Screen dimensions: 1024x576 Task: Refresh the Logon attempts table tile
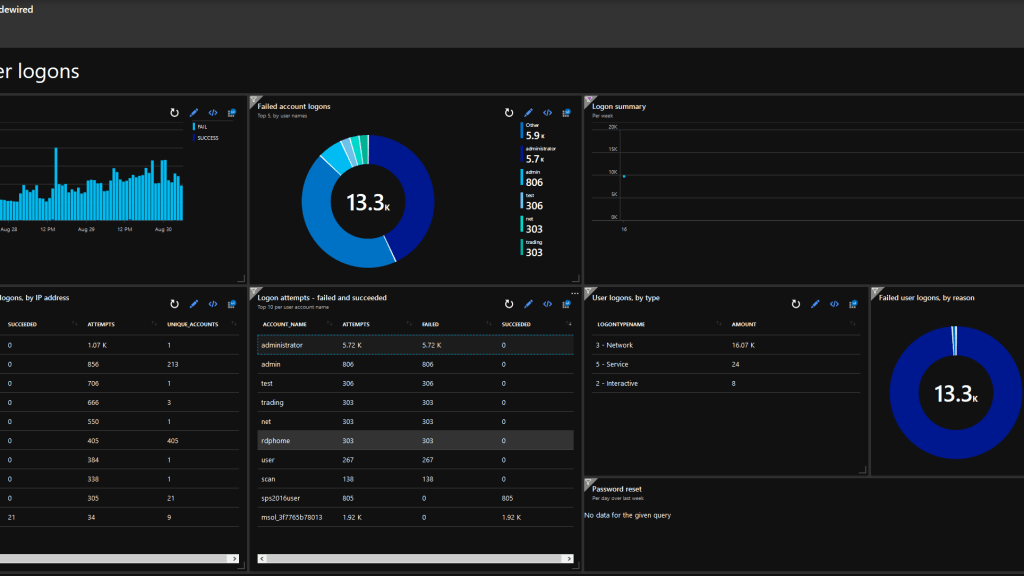tap(509, 304)
